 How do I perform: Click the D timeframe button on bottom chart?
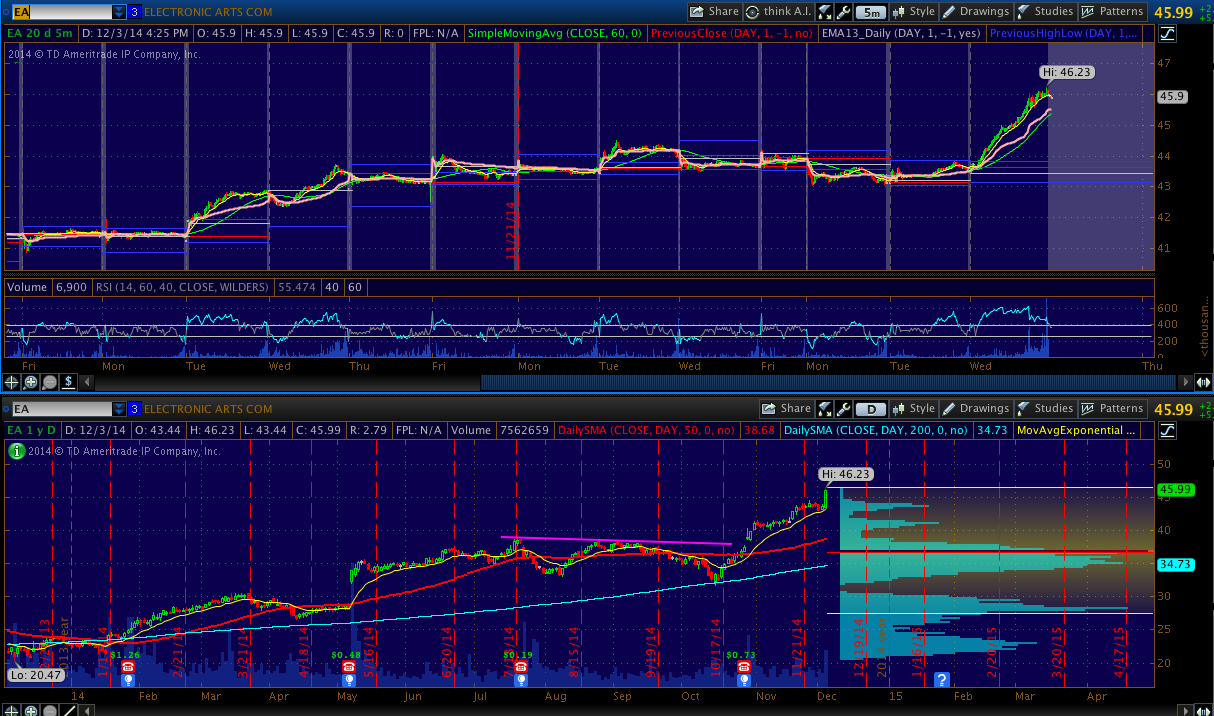[x=871, y=409]
